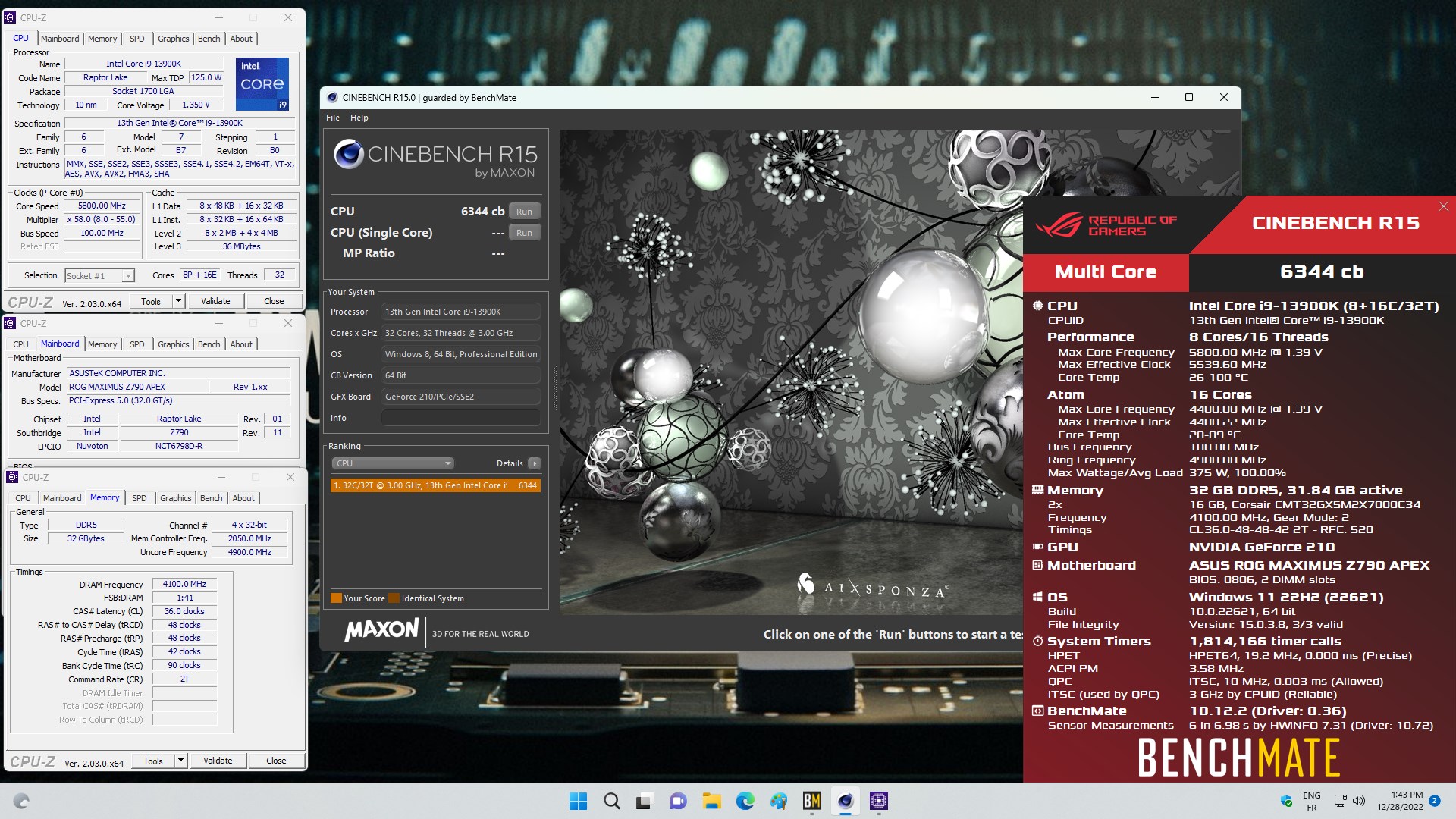1456x819 pixels.
Task: Click Close button in top CPU-Z
Action: (x=274, y=301)
